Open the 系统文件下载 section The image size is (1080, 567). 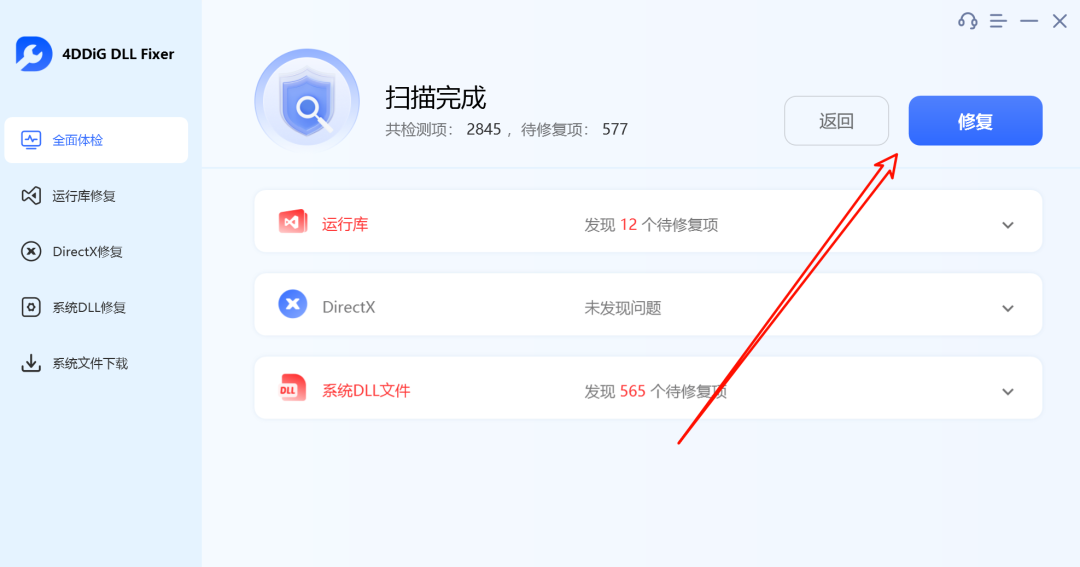click(96, 363)
